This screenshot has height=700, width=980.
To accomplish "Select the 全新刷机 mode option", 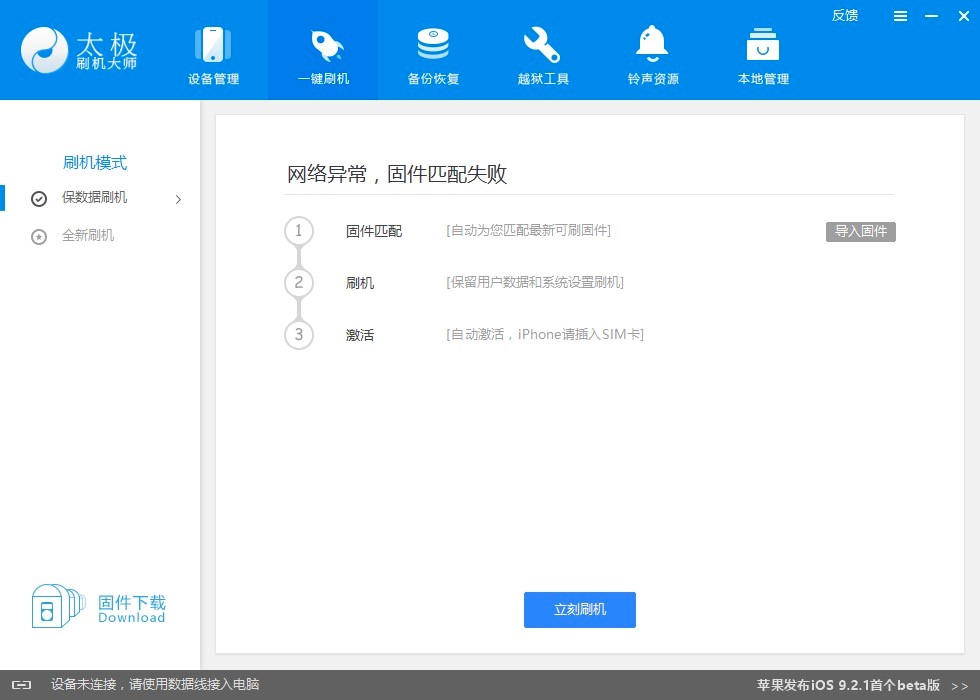I will tap(88, 236).
